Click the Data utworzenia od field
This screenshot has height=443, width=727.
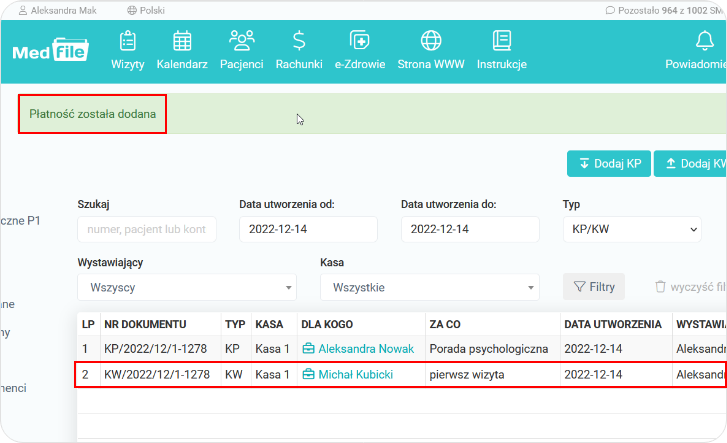[x=308, y=229]
